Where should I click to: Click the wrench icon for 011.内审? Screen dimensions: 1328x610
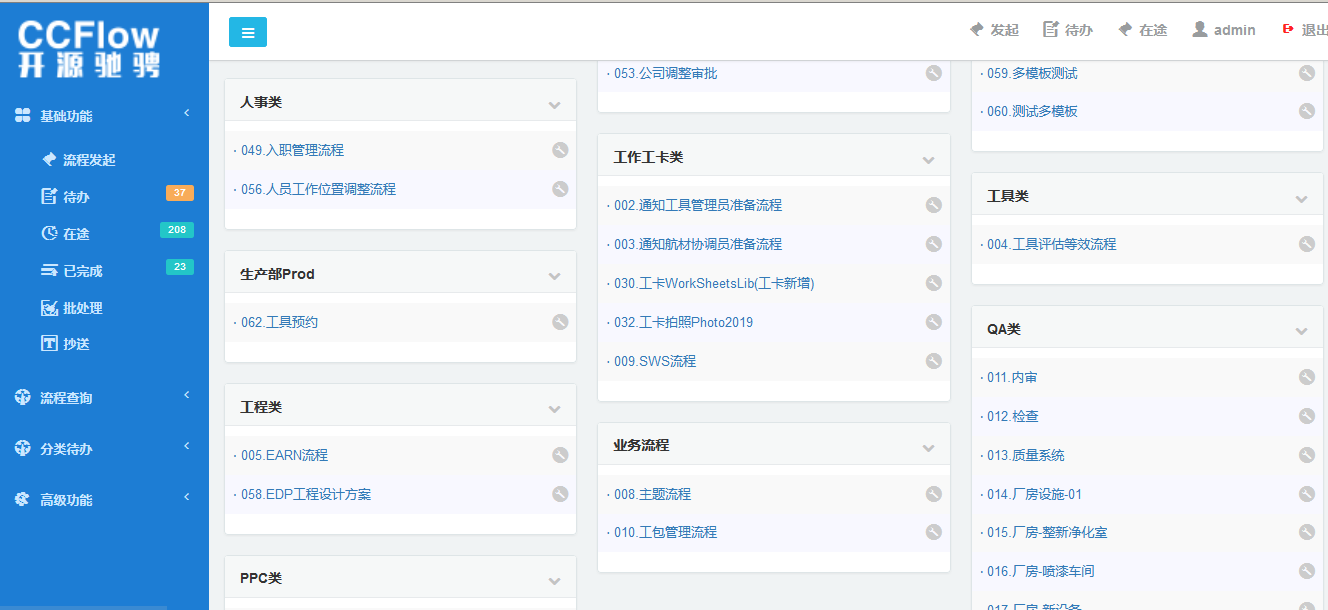[x=1307, y=377]
